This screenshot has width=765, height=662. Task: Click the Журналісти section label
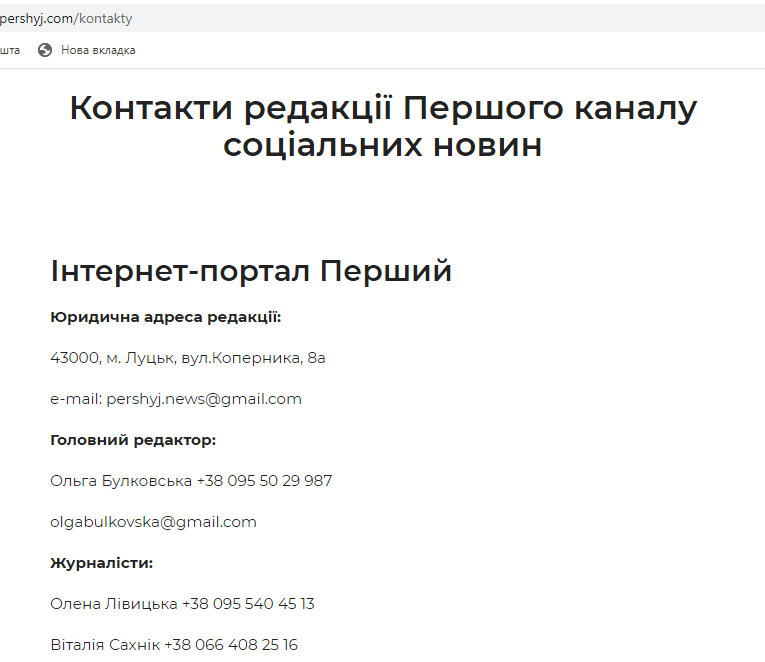(x=101, y=563)
